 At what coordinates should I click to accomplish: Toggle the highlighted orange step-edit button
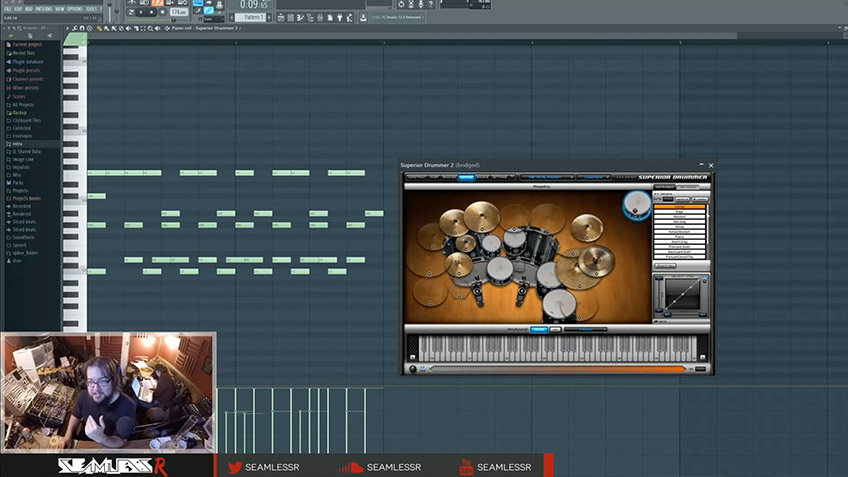[157, 3]
